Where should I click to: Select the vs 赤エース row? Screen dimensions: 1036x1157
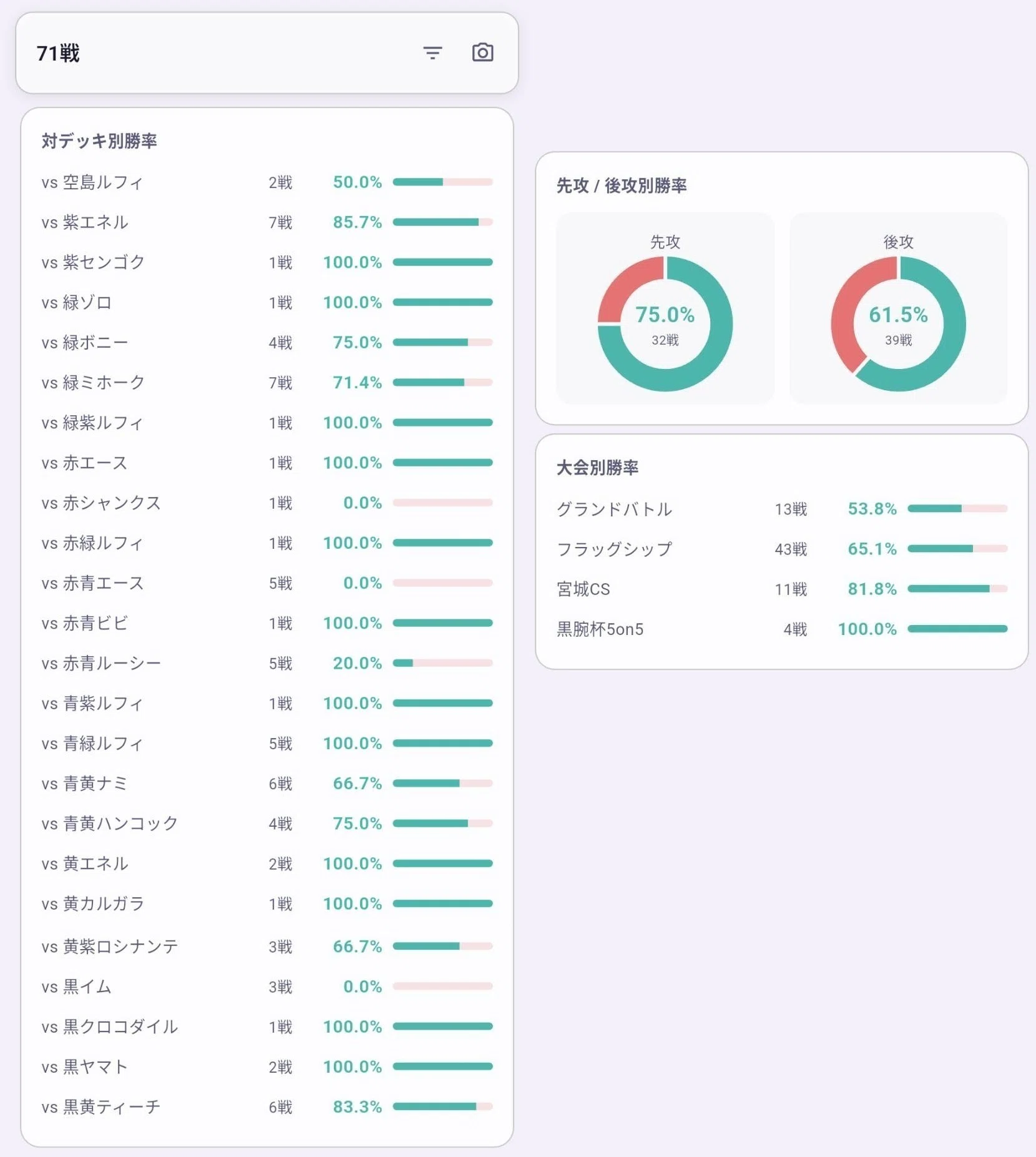coord(267,463)
